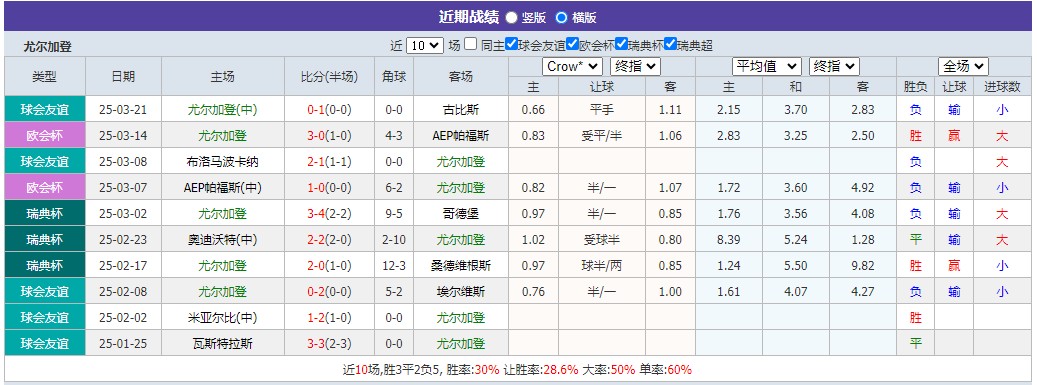Viewport: 1037px width, 385px height.
Task: Open away team 埃尔维斯
Action: coord(460,292)
